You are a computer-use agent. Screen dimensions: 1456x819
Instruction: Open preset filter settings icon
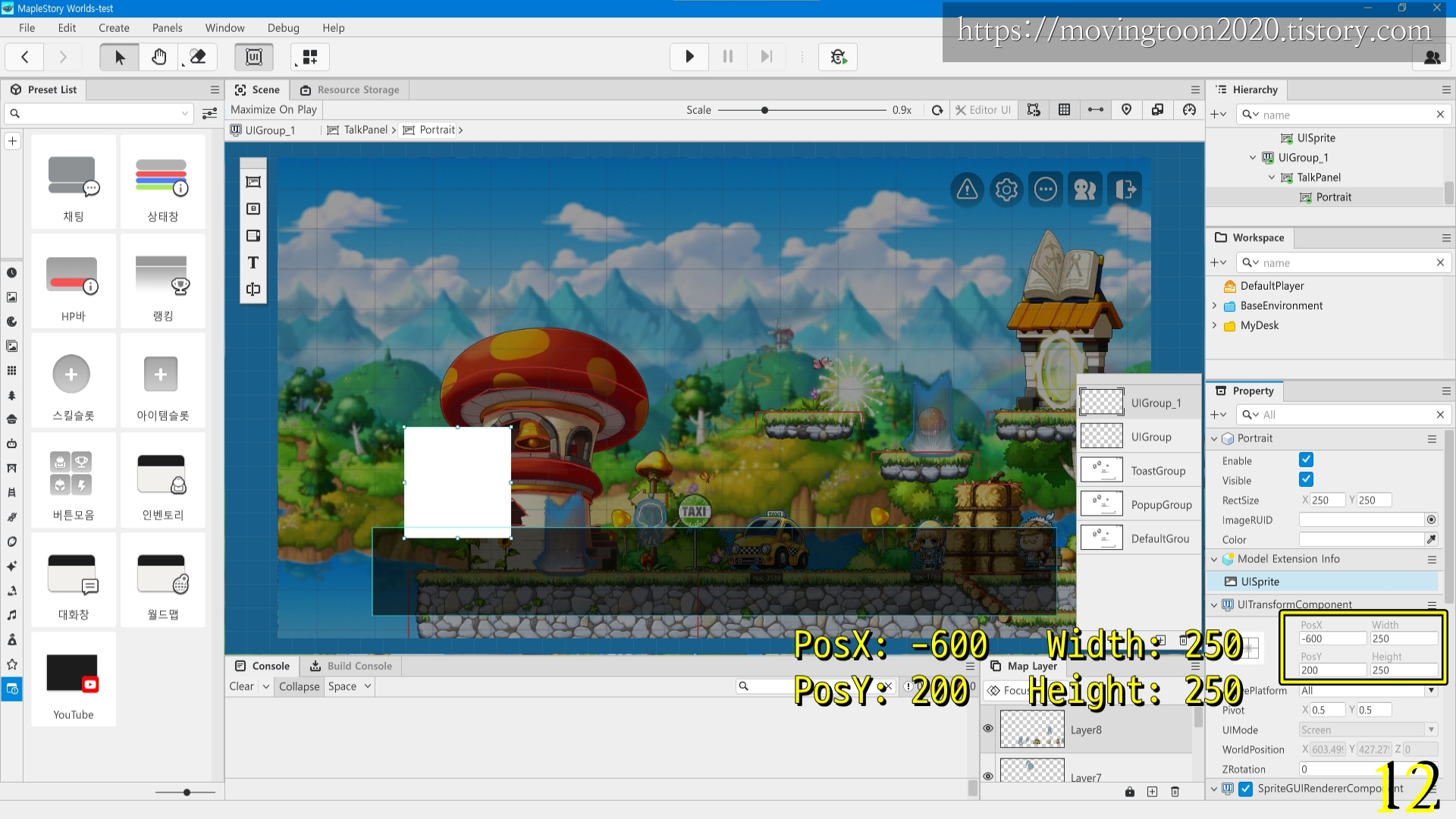coord(210,114)
